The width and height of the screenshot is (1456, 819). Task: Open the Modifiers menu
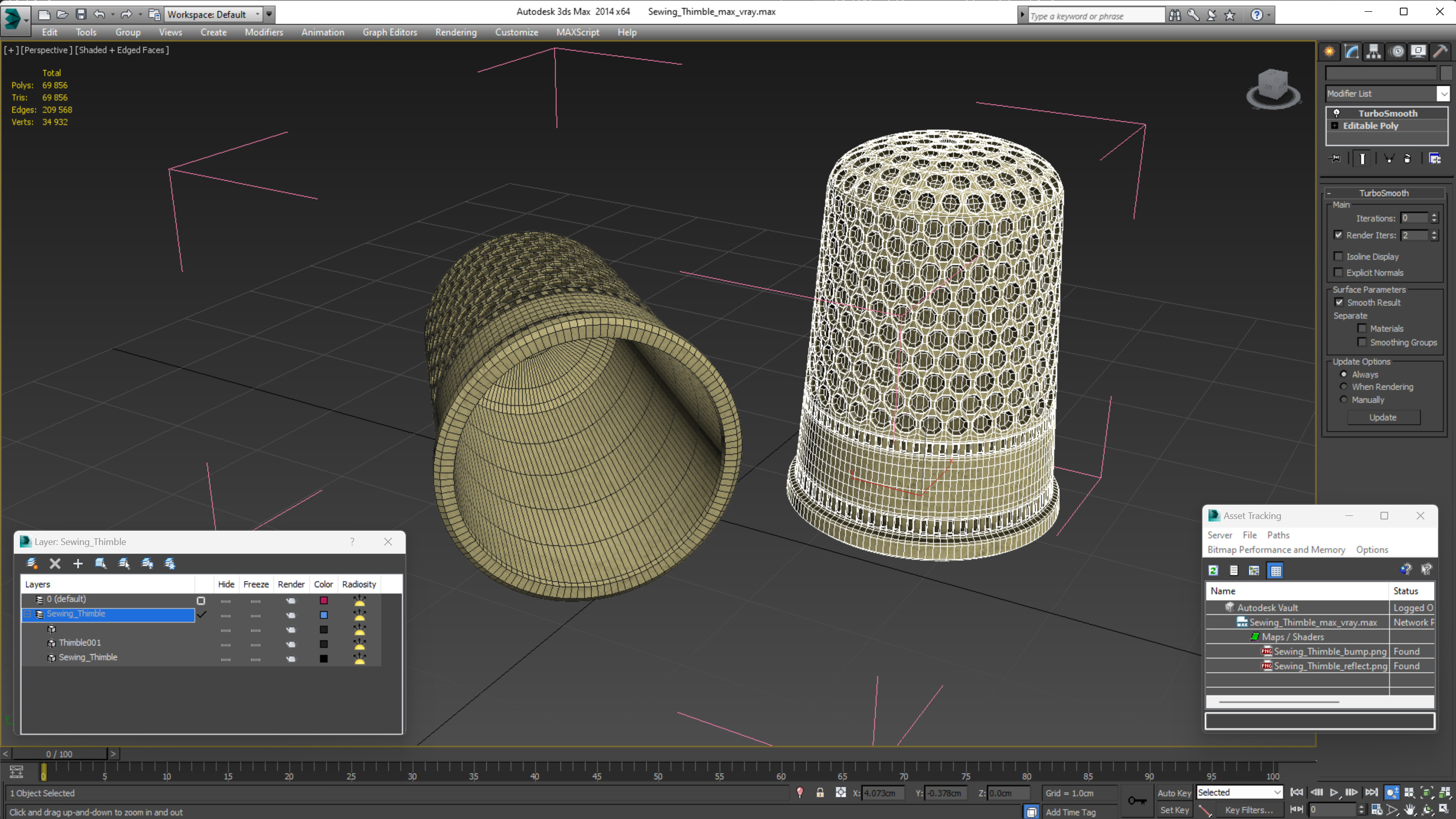pos(264,32)
